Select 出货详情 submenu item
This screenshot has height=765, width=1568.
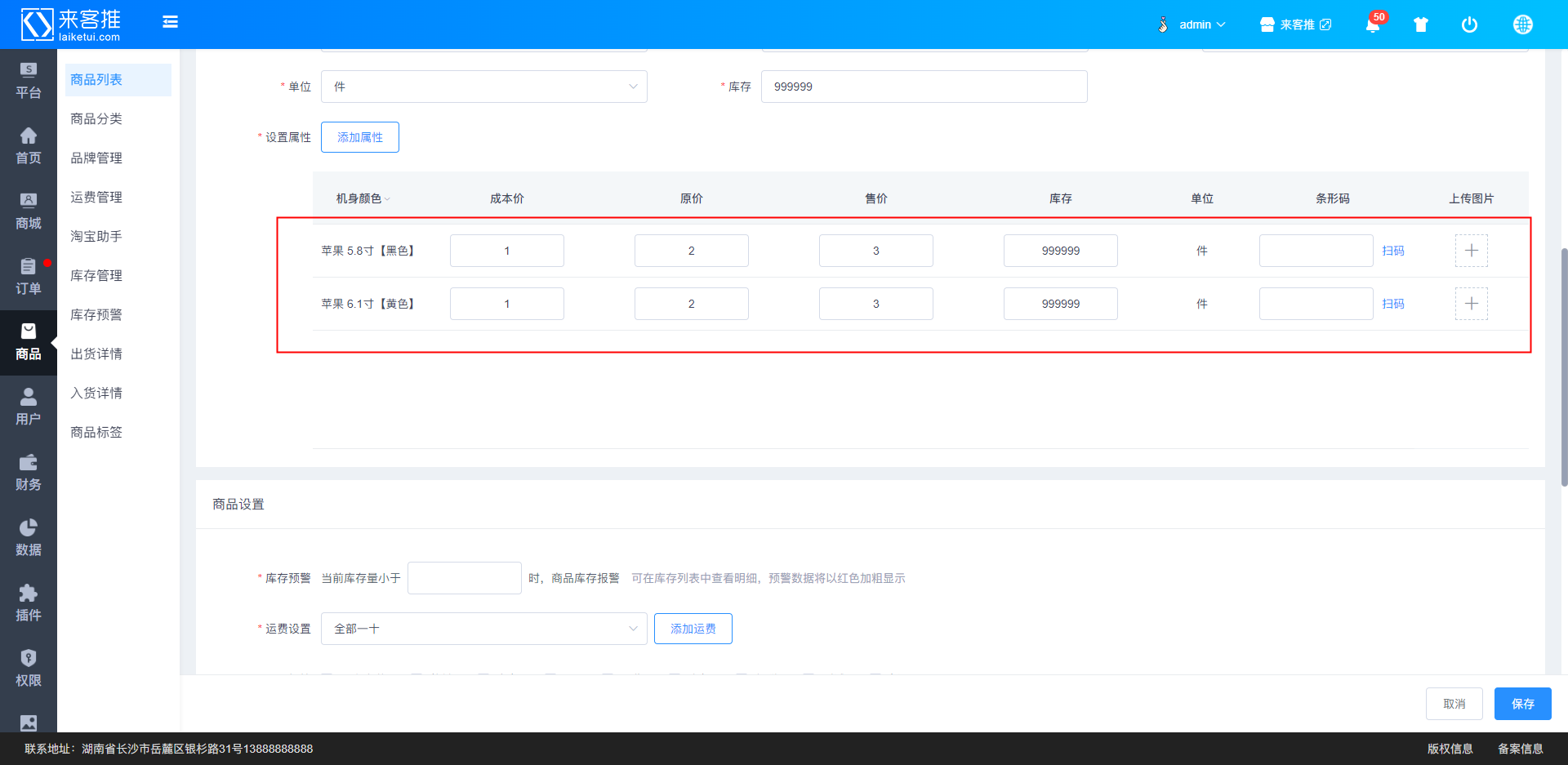(118, 354)
